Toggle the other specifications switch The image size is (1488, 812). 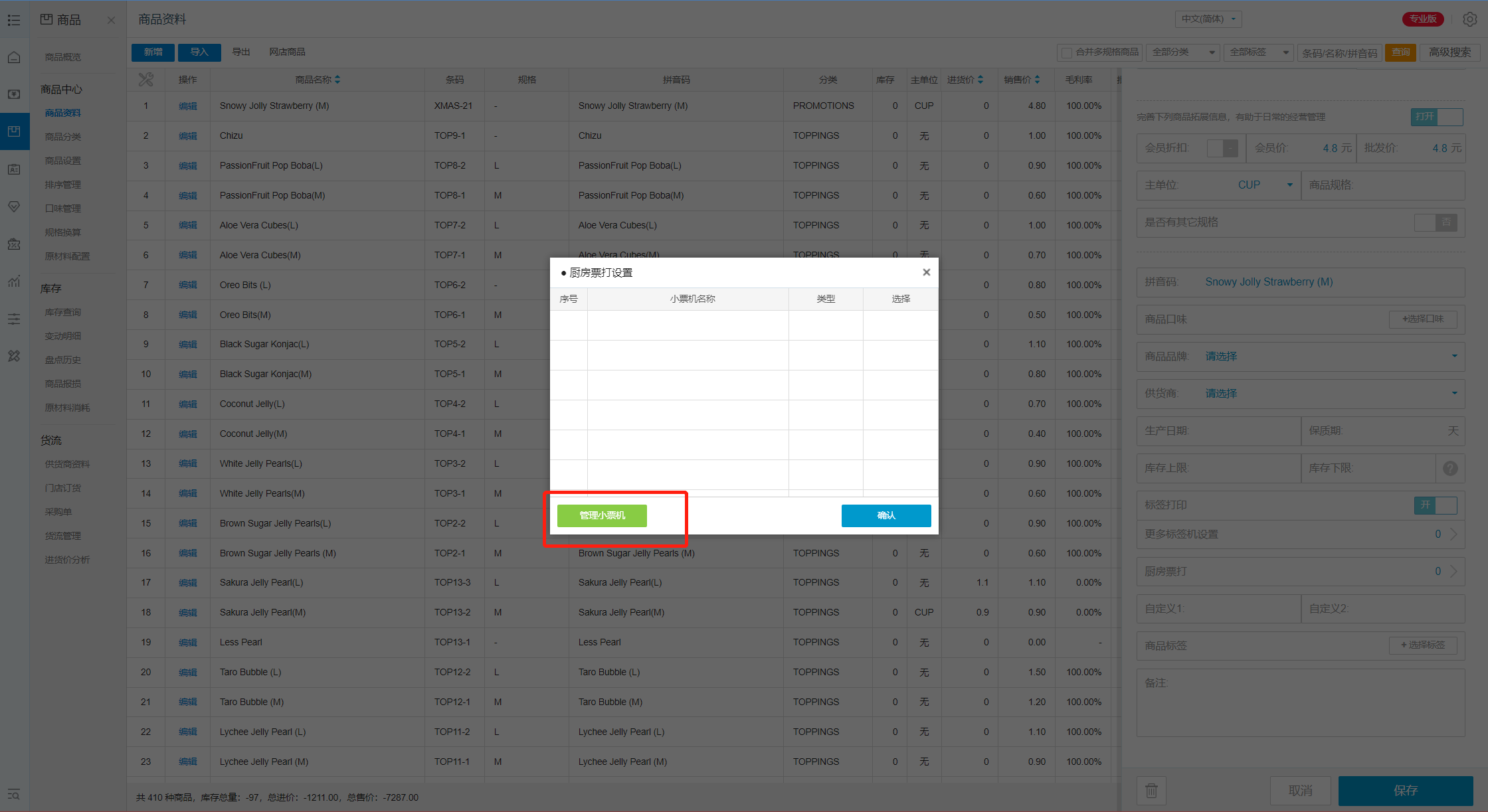[1435, 222]
